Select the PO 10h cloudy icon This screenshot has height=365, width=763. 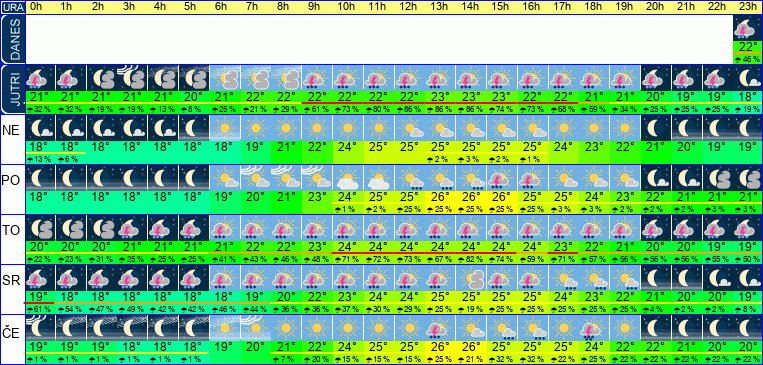pos(348,177)
